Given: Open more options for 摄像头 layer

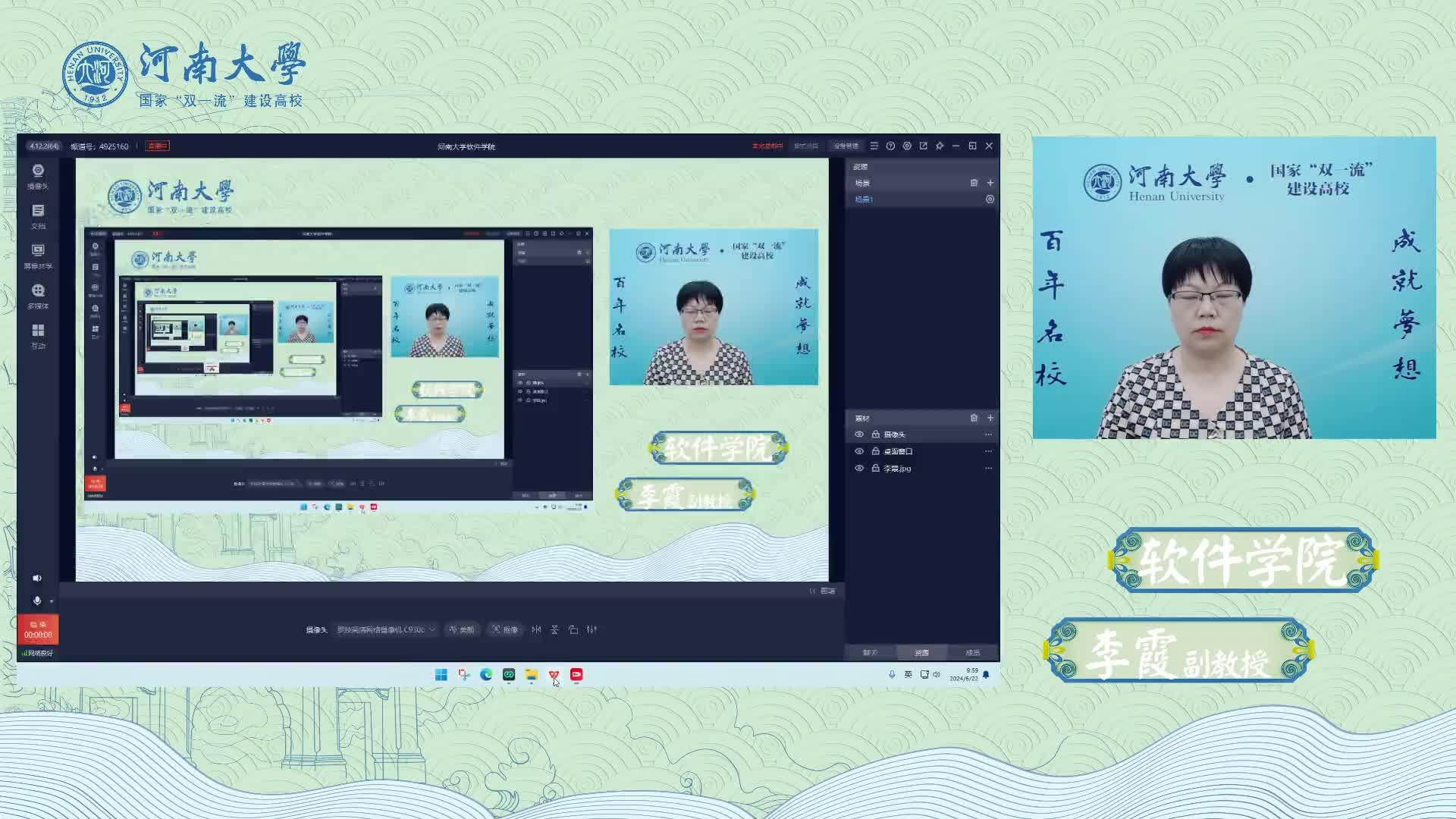Looking at the screenshot, I should 988,435.
